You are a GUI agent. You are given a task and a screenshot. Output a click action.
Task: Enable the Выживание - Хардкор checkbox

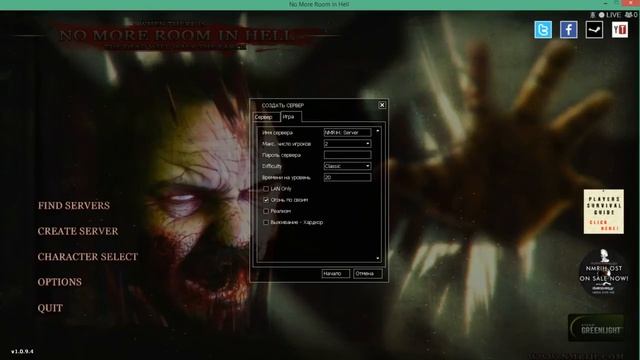(x=266, y=222)
